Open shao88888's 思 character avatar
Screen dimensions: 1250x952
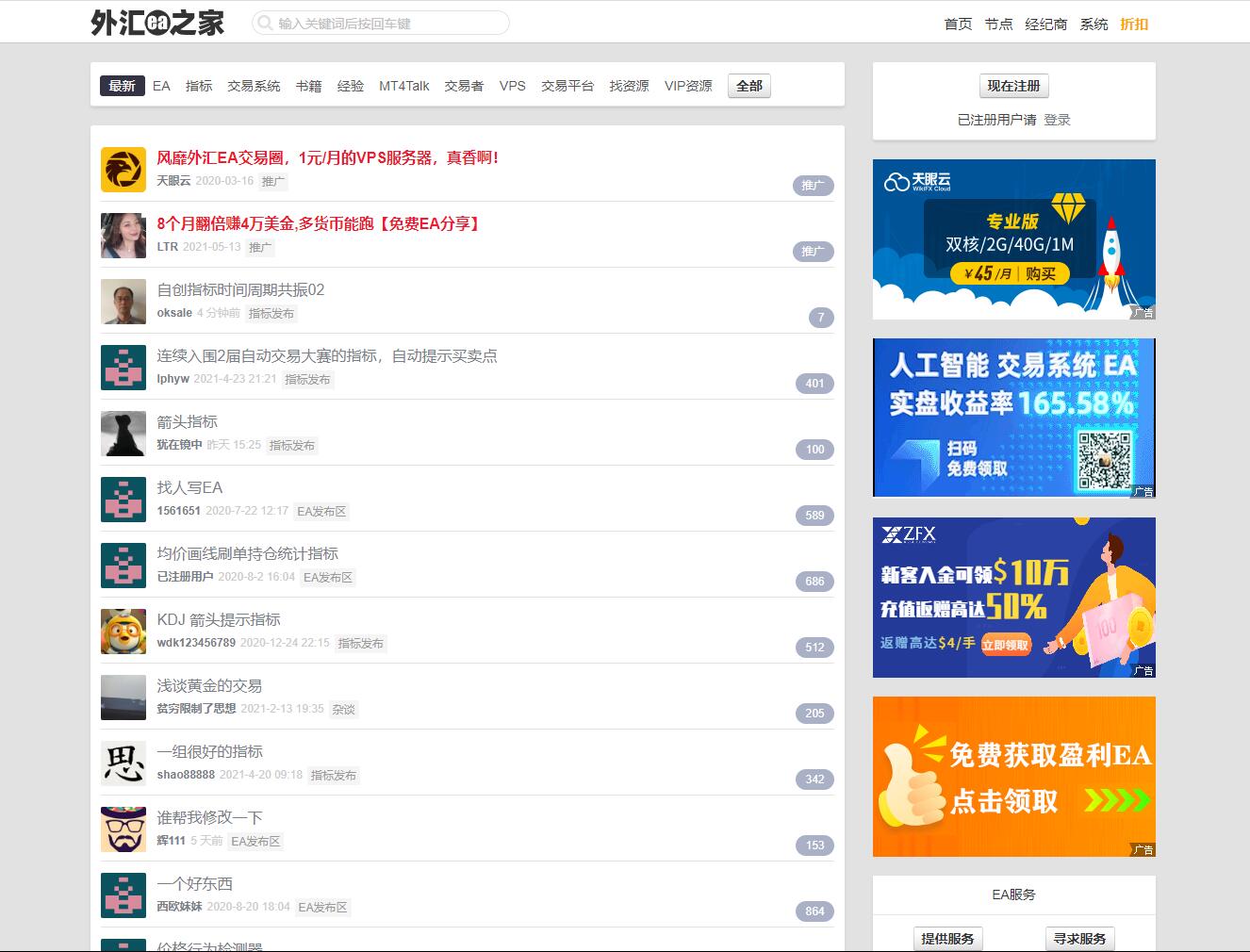(x=123, y=763)
